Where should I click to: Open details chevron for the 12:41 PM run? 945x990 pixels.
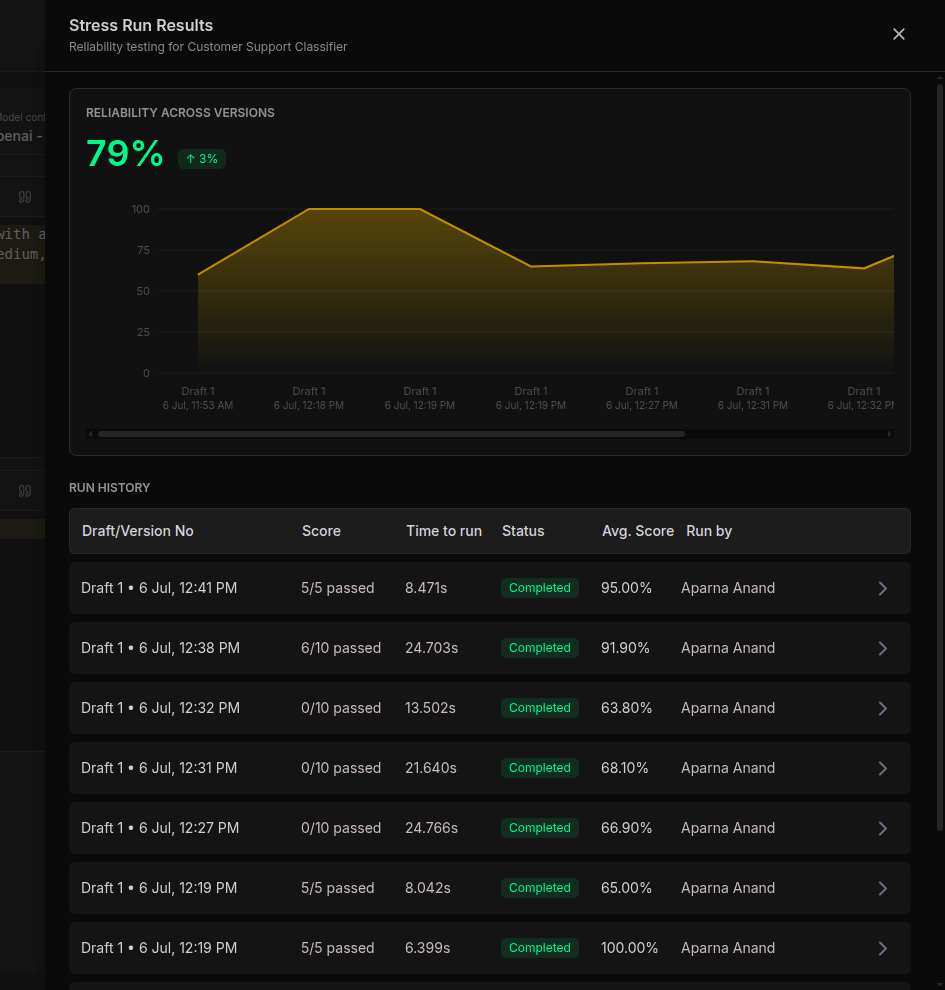[x=883, y=588]
